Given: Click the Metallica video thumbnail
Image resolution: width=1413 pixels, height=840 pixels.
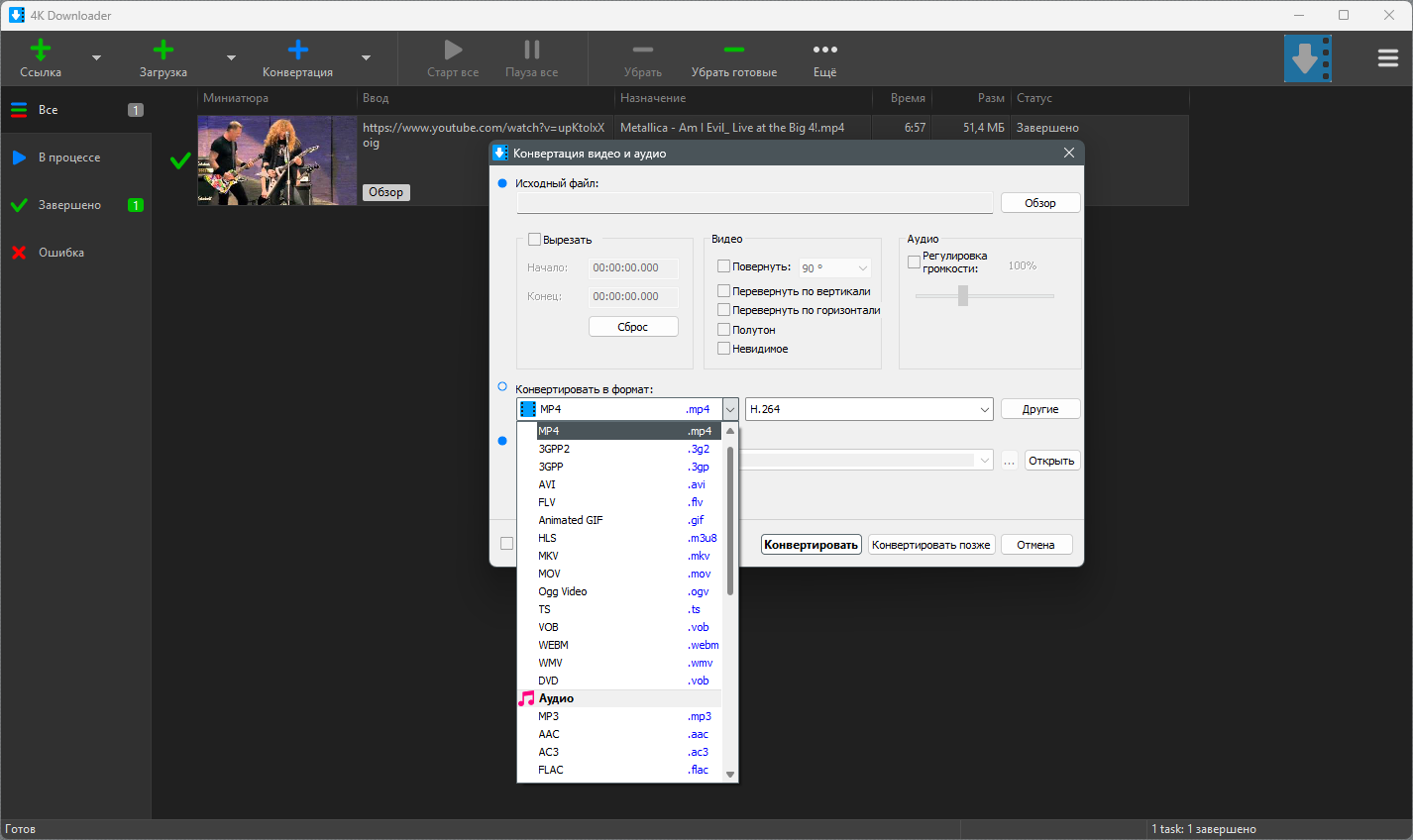Looking at the screenshot, I should [276, 160].
